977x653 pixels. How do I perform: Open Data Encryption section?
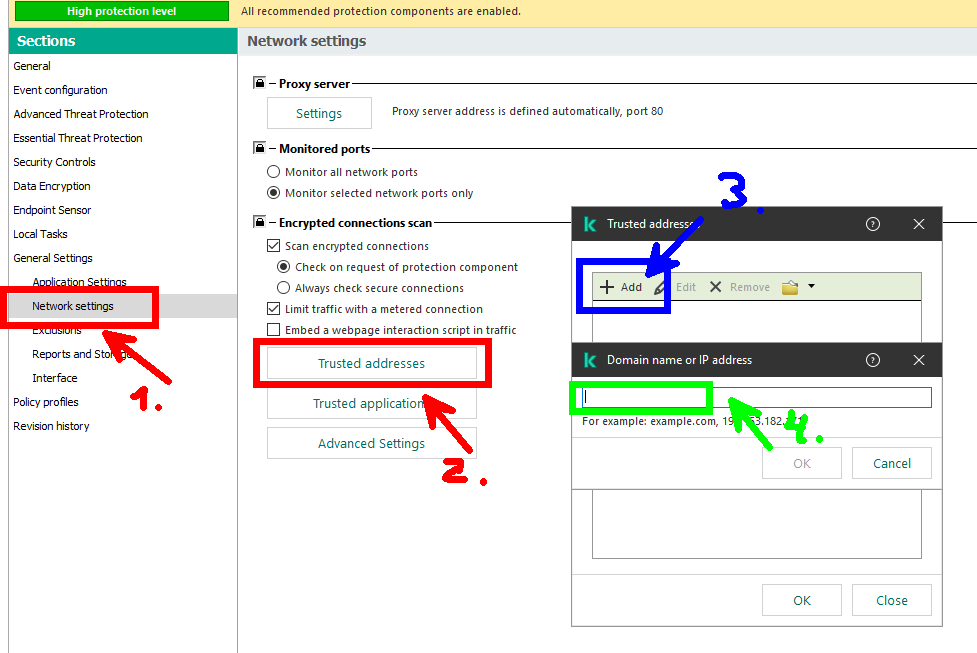coord(52,186)
